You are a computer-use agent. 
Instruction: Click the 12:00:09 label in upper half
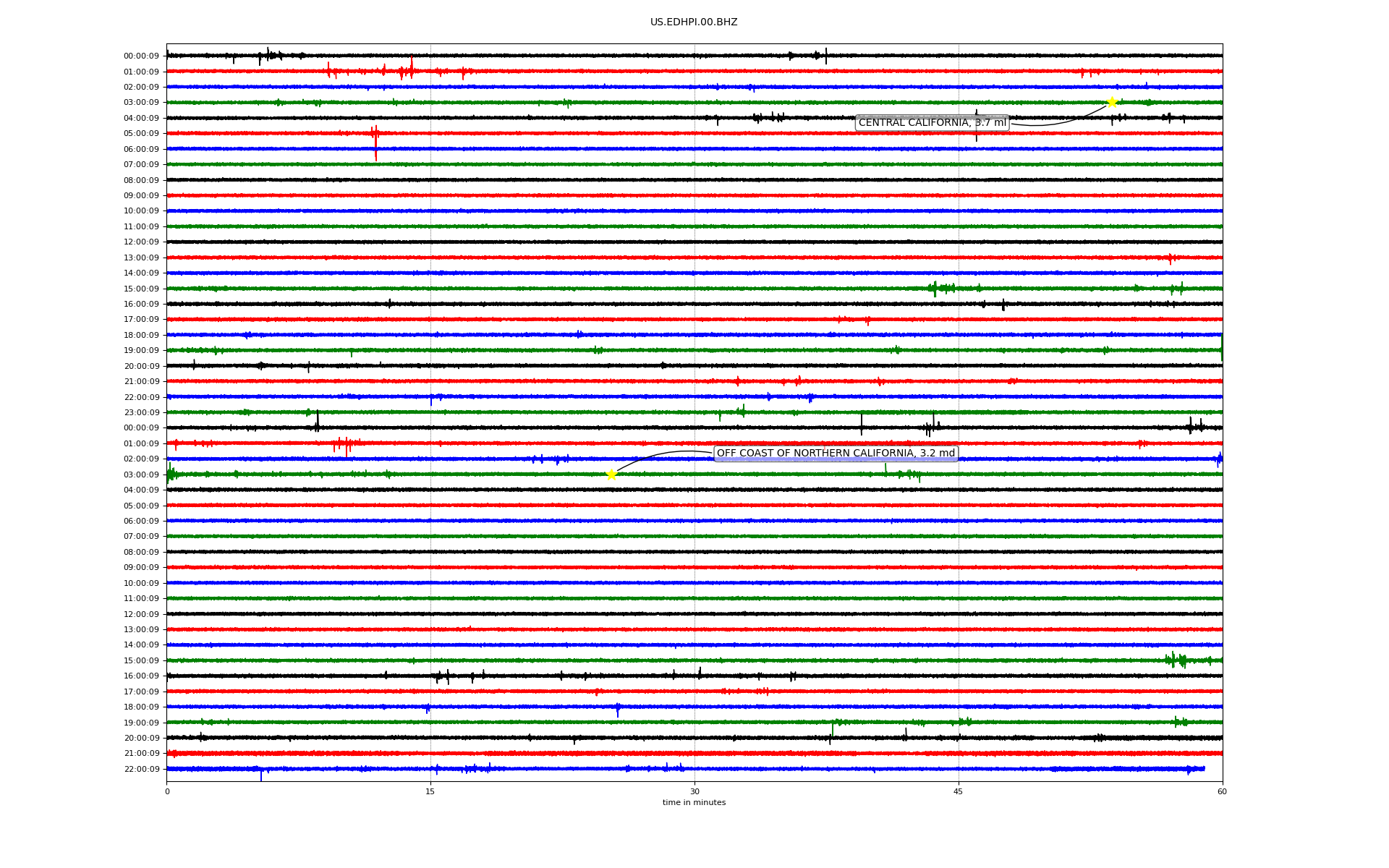141,242
